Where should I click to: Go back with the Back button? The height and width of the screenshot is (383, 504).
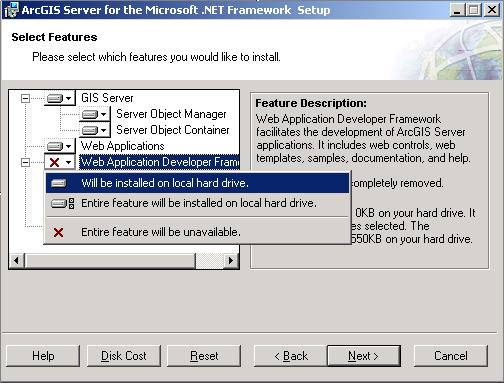(x=291, y=356)
